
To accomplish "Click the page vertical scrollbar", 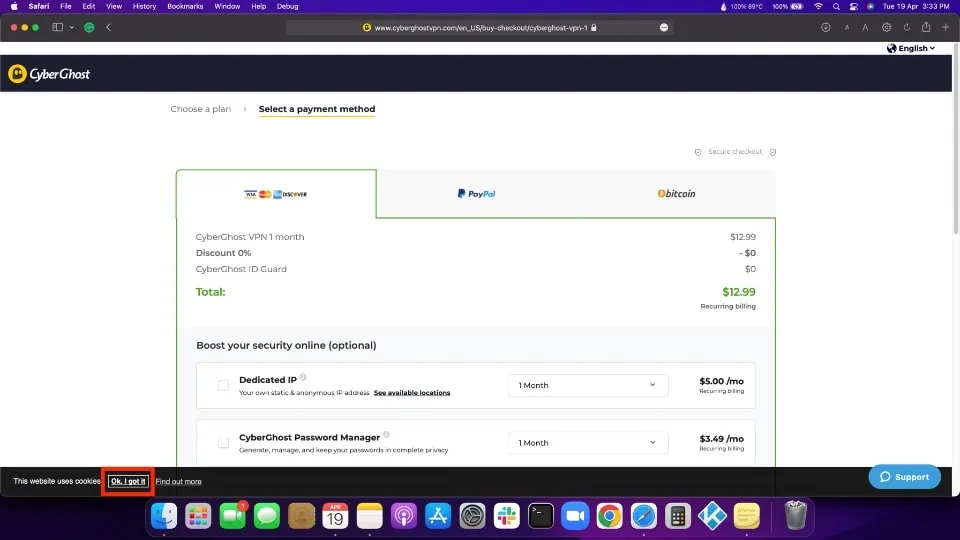I will pyautogui.click(x=956, y=141).
